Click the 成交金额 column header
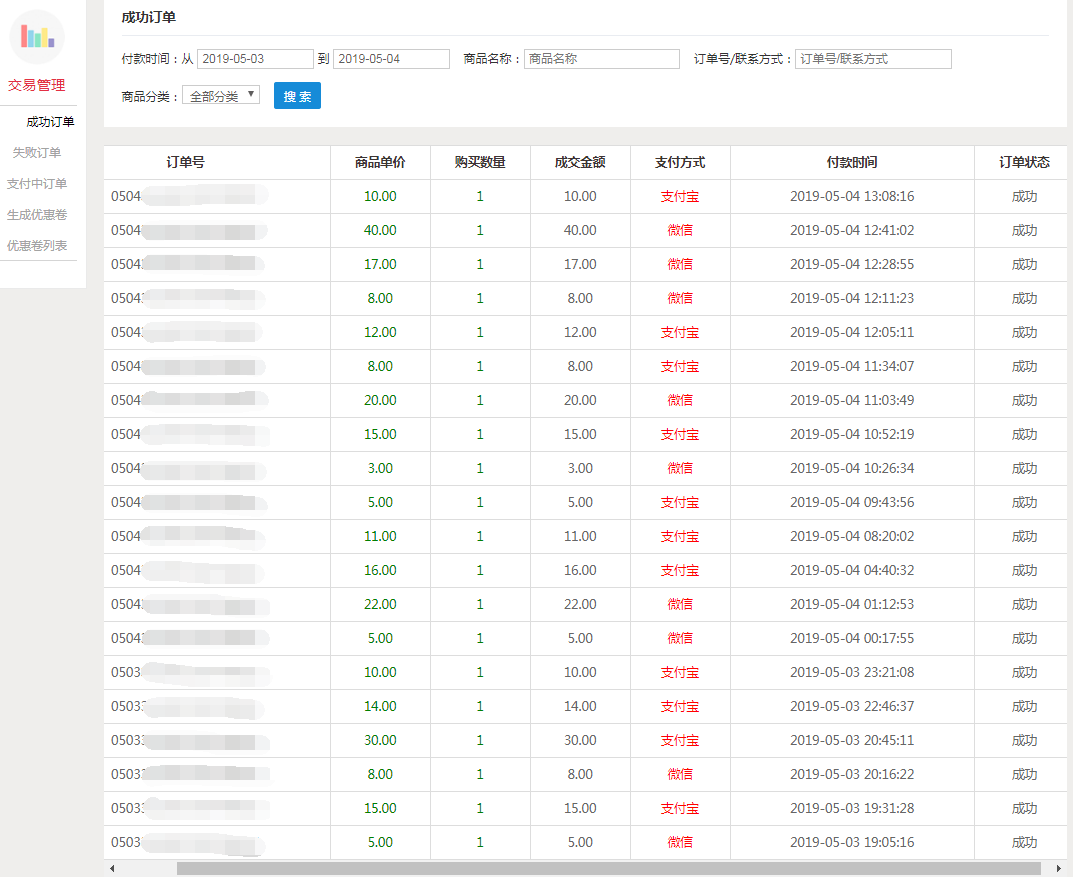The image size is (1073, 877). pyautogui.click(x=580, y=162)
